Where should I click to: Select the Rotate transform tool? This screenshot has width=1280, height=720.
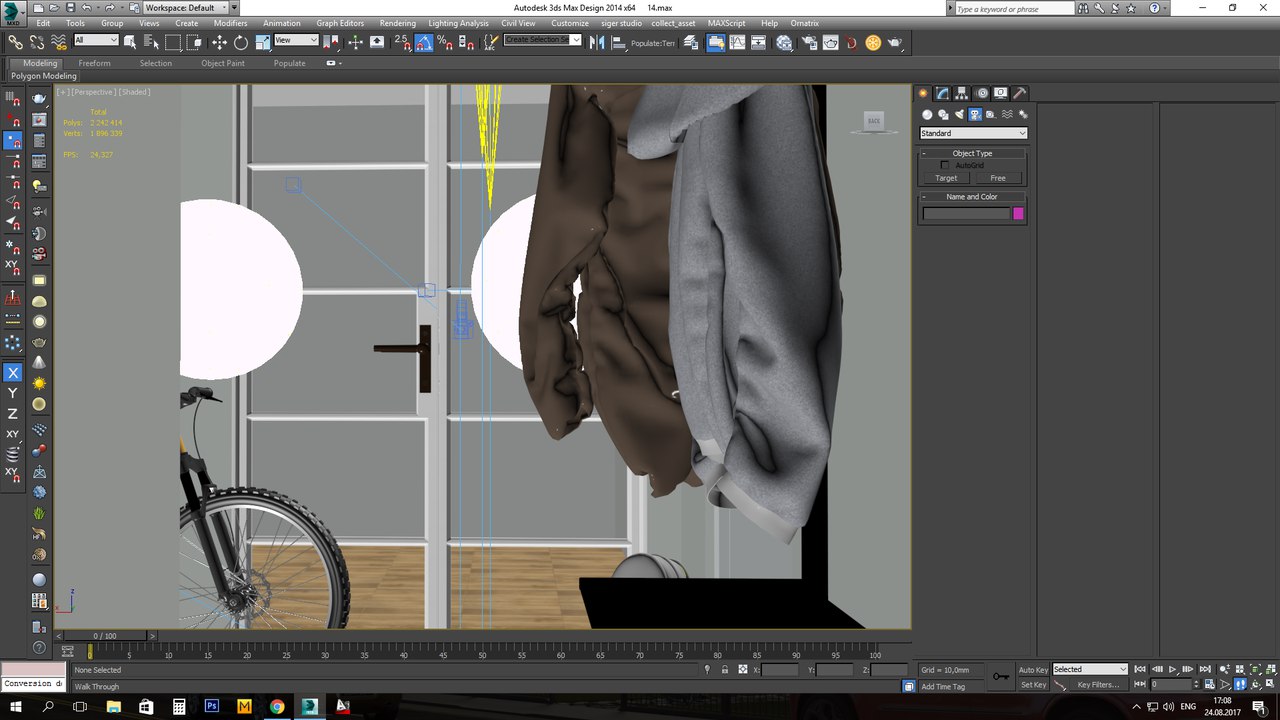[241, 42]
